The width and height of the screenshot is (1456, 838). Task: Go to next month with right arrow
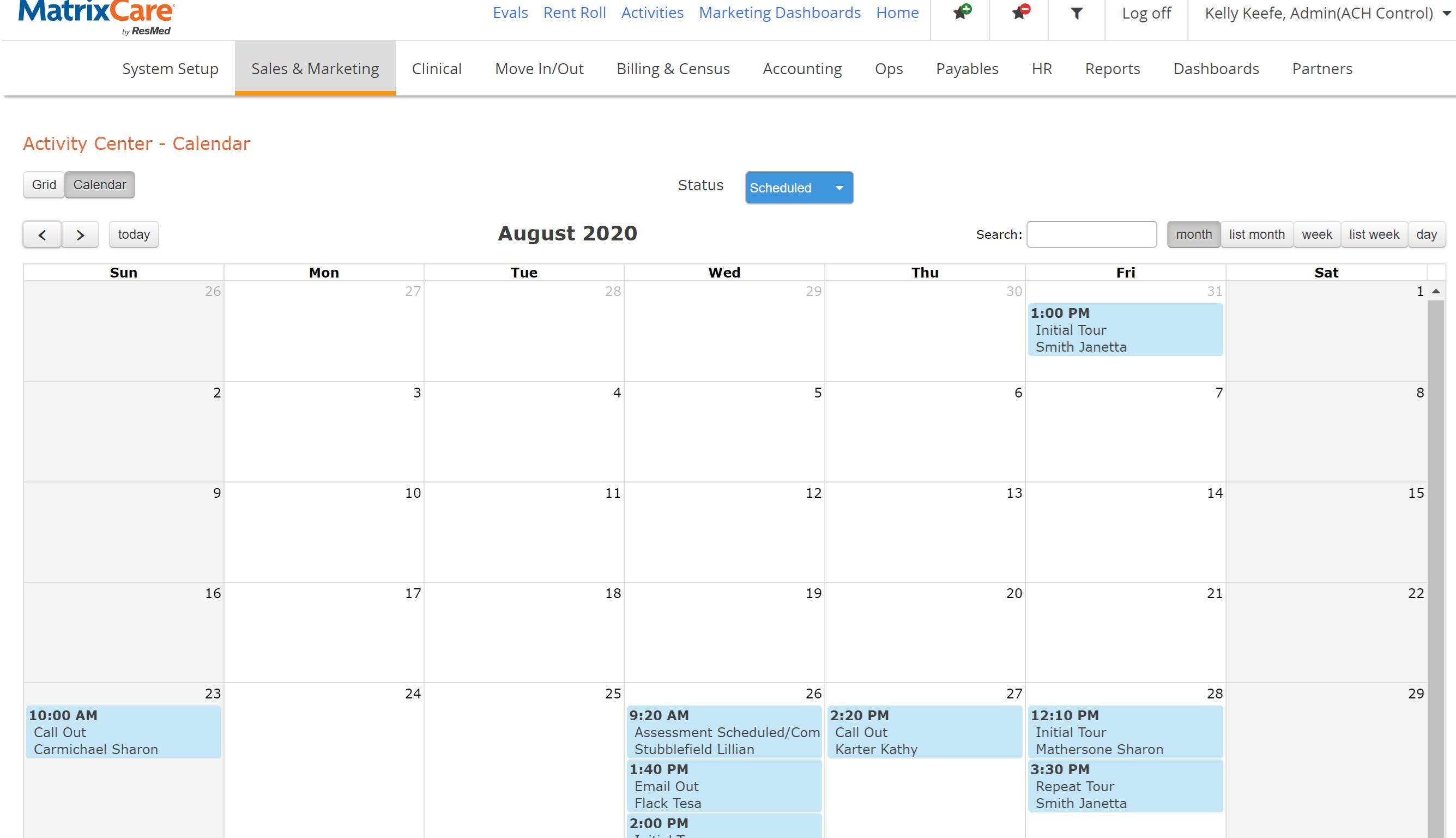(x=80, y=235)
